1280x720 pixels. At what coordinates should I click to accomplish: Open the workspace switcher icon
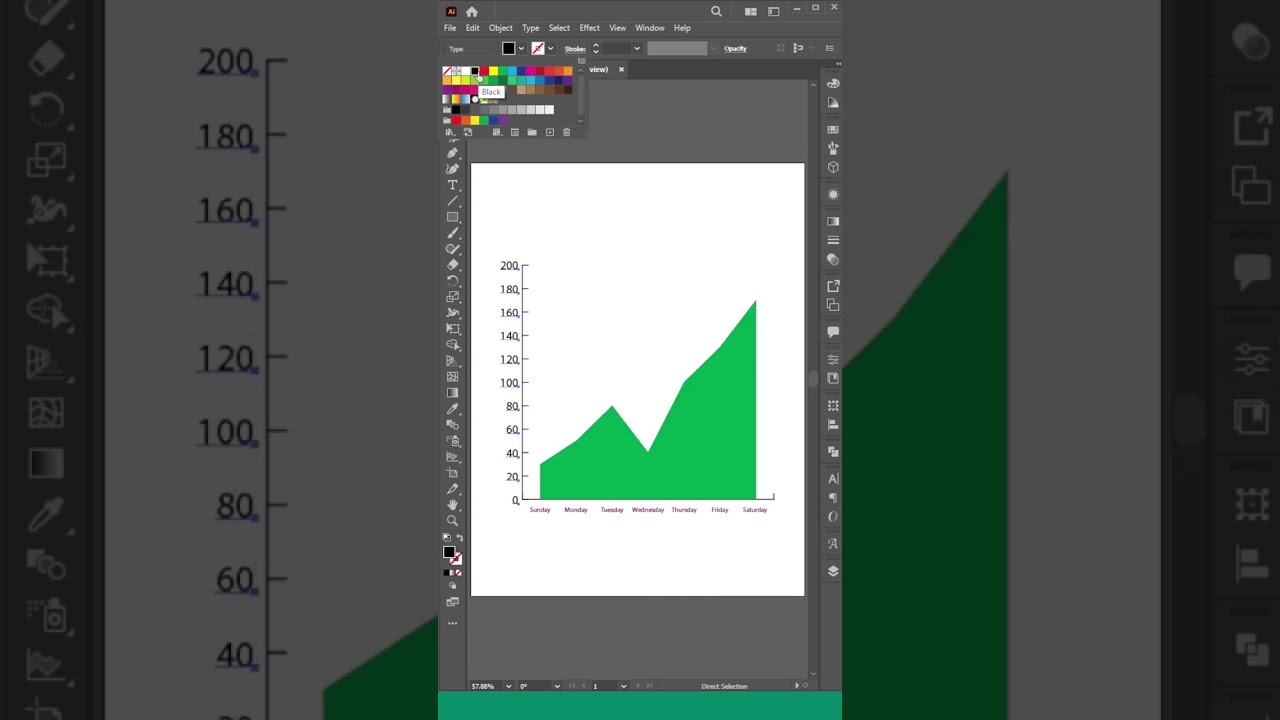[x=773, y=12]
